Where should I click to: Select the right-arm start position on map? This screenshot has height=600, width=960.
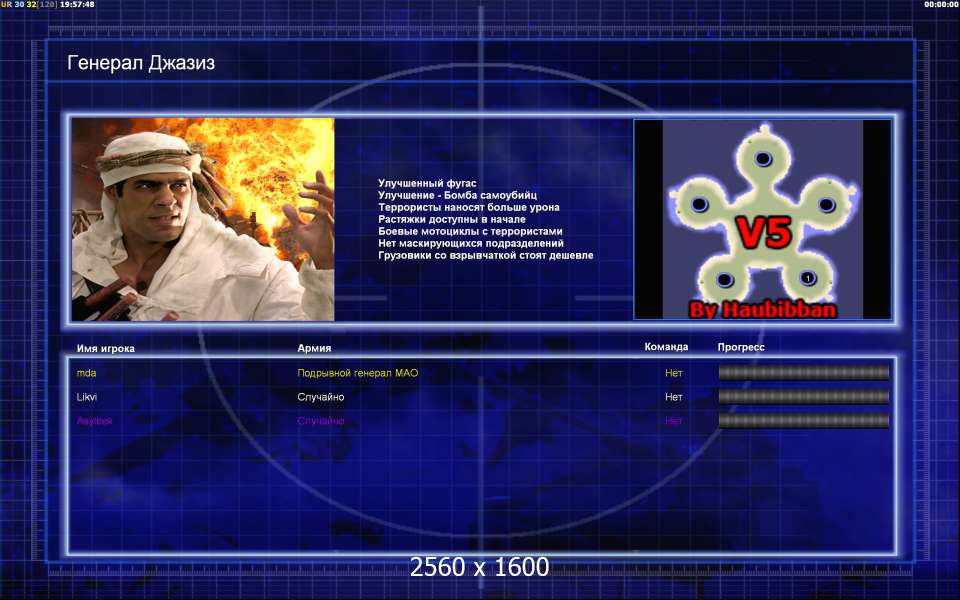point(827,204)
